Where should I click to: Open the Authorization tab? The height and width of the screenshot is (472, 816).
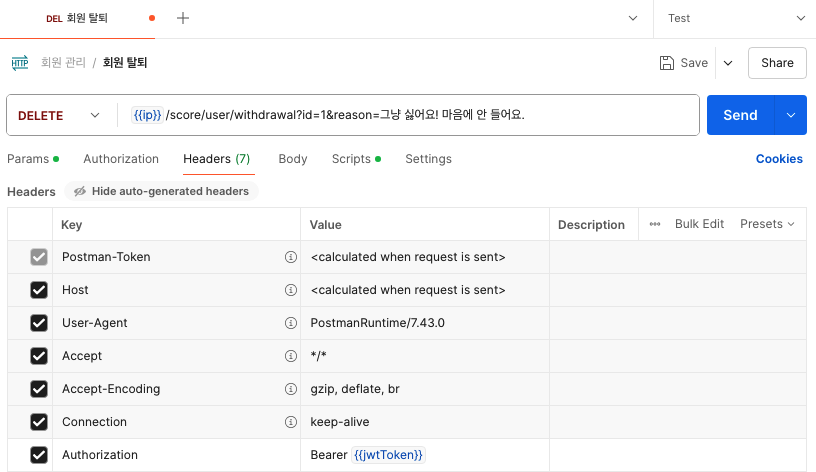[x=121, y=159]
